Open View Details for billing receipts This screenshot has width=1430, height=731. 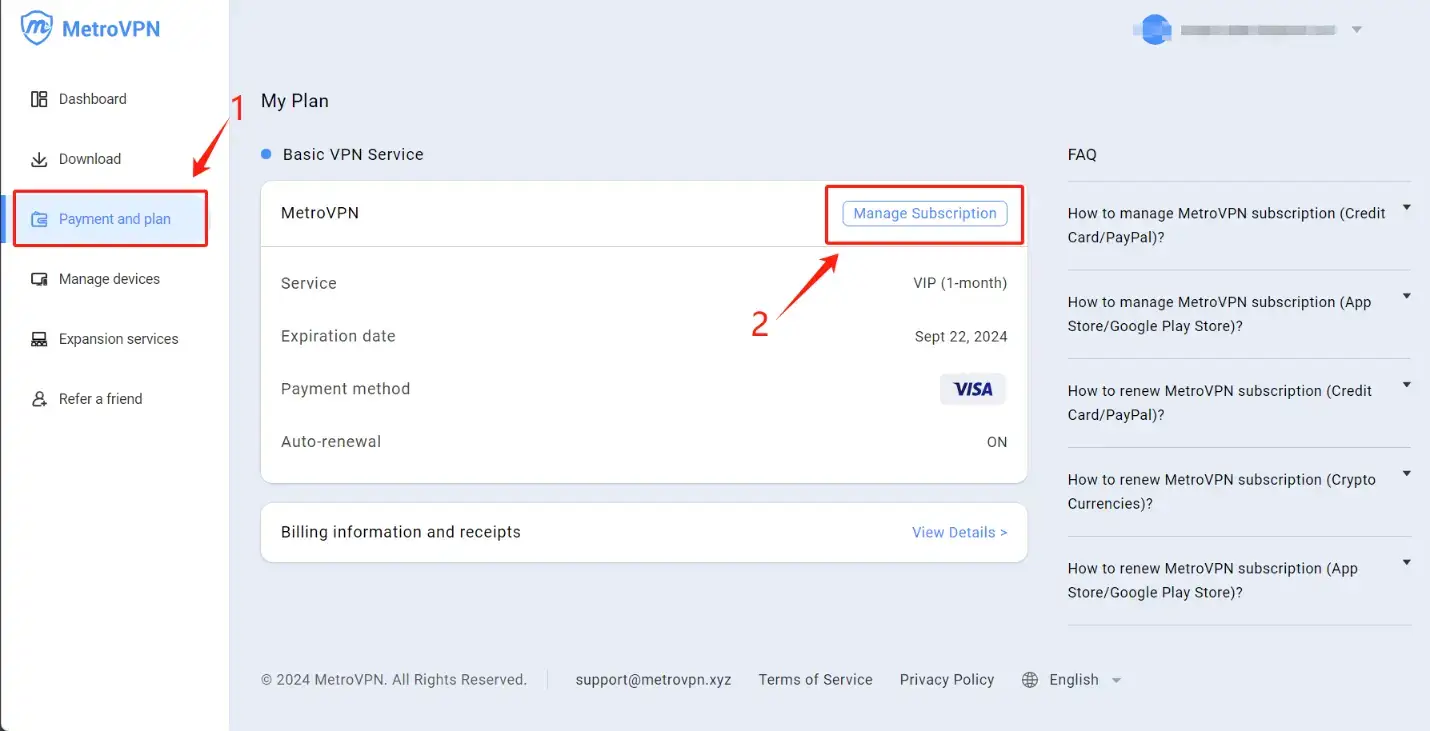click(959, 532)
